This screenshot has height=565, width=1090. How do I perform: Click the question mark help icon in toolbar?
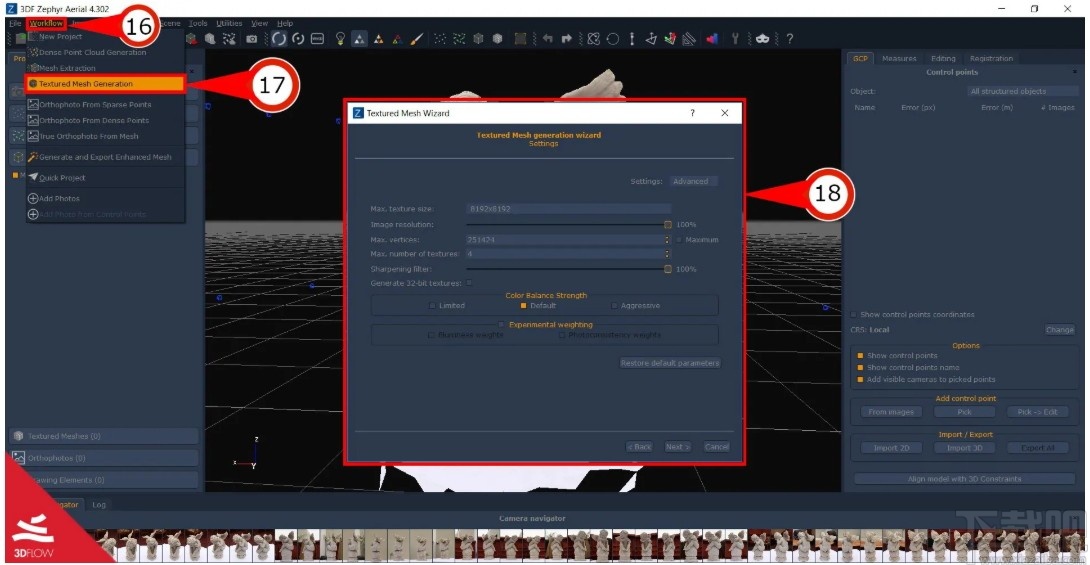pyautogui.click(x=790, y=39)
